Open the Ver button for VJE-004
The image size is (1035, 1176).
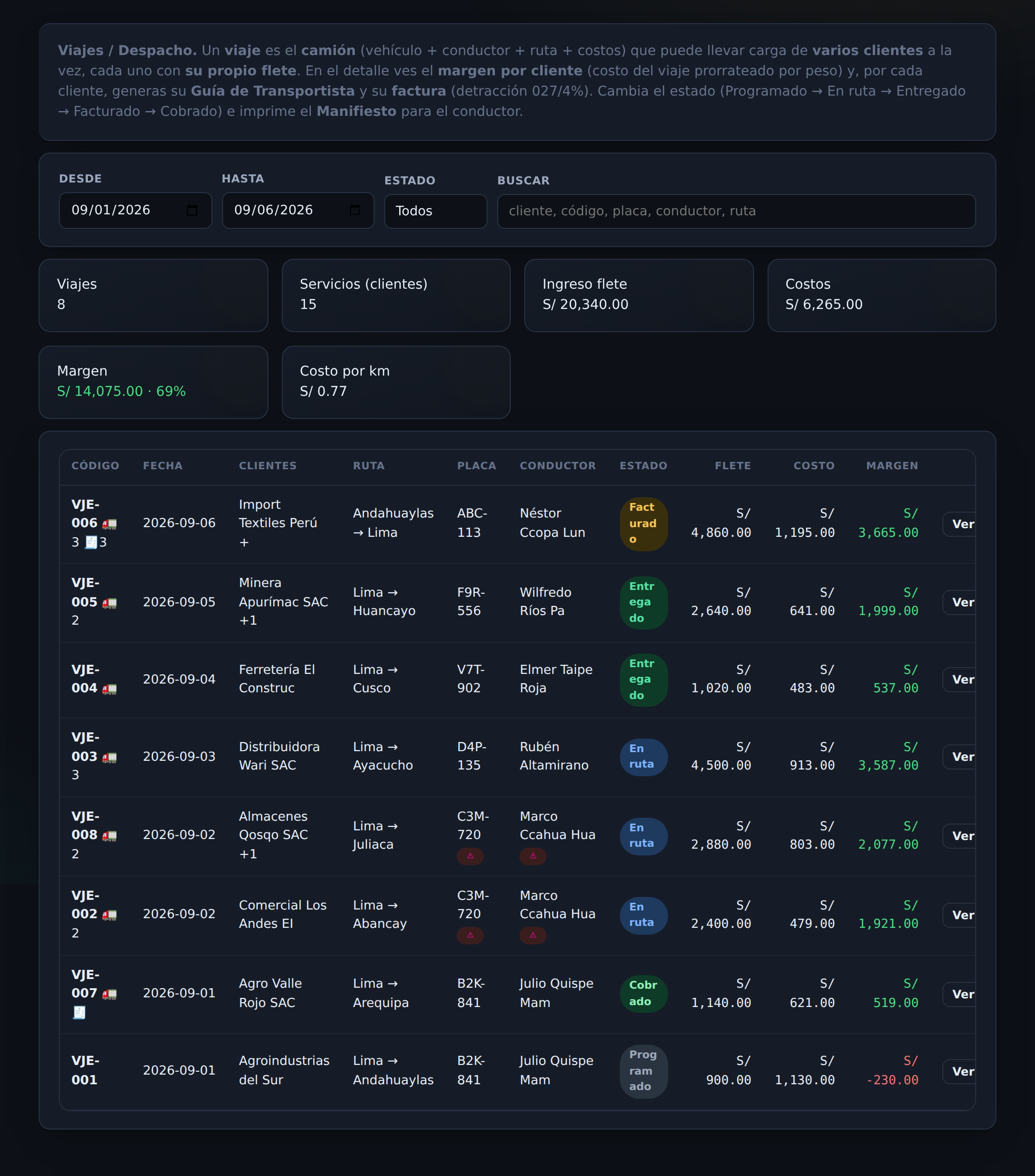pos(960,679)
